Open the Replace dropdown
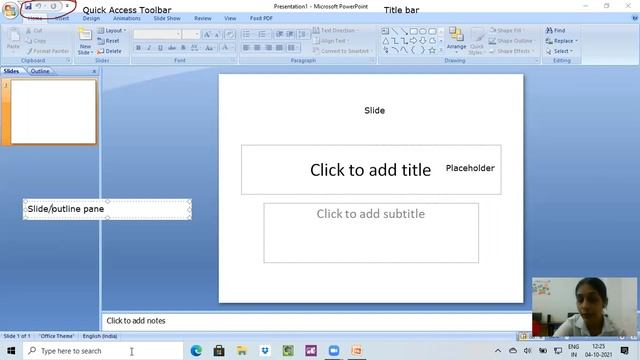The height and width of the screenshot is (360, 640). (x=562, y=41)
